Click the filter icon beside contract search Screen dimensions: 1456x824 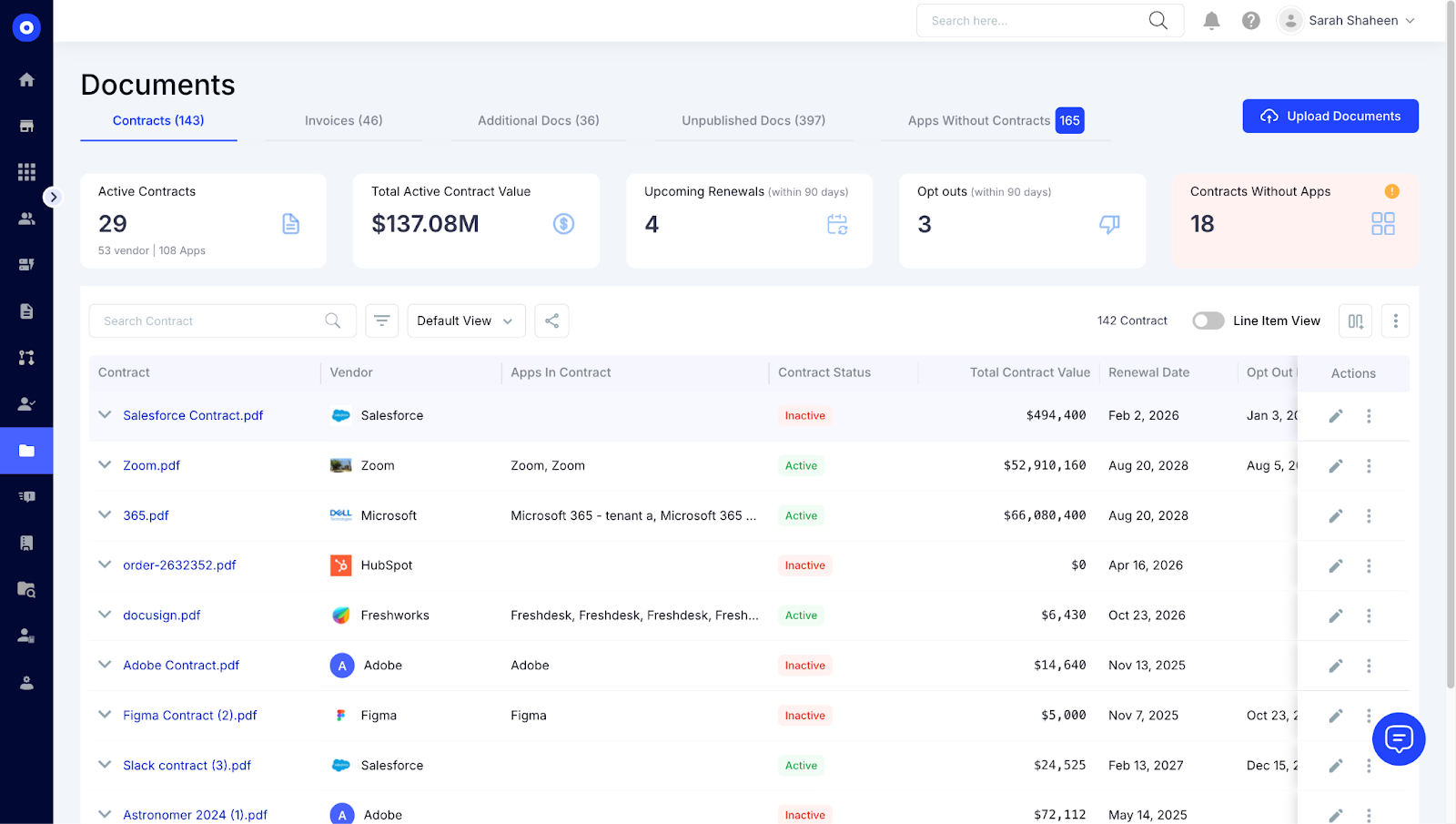[x=381, y=320]
